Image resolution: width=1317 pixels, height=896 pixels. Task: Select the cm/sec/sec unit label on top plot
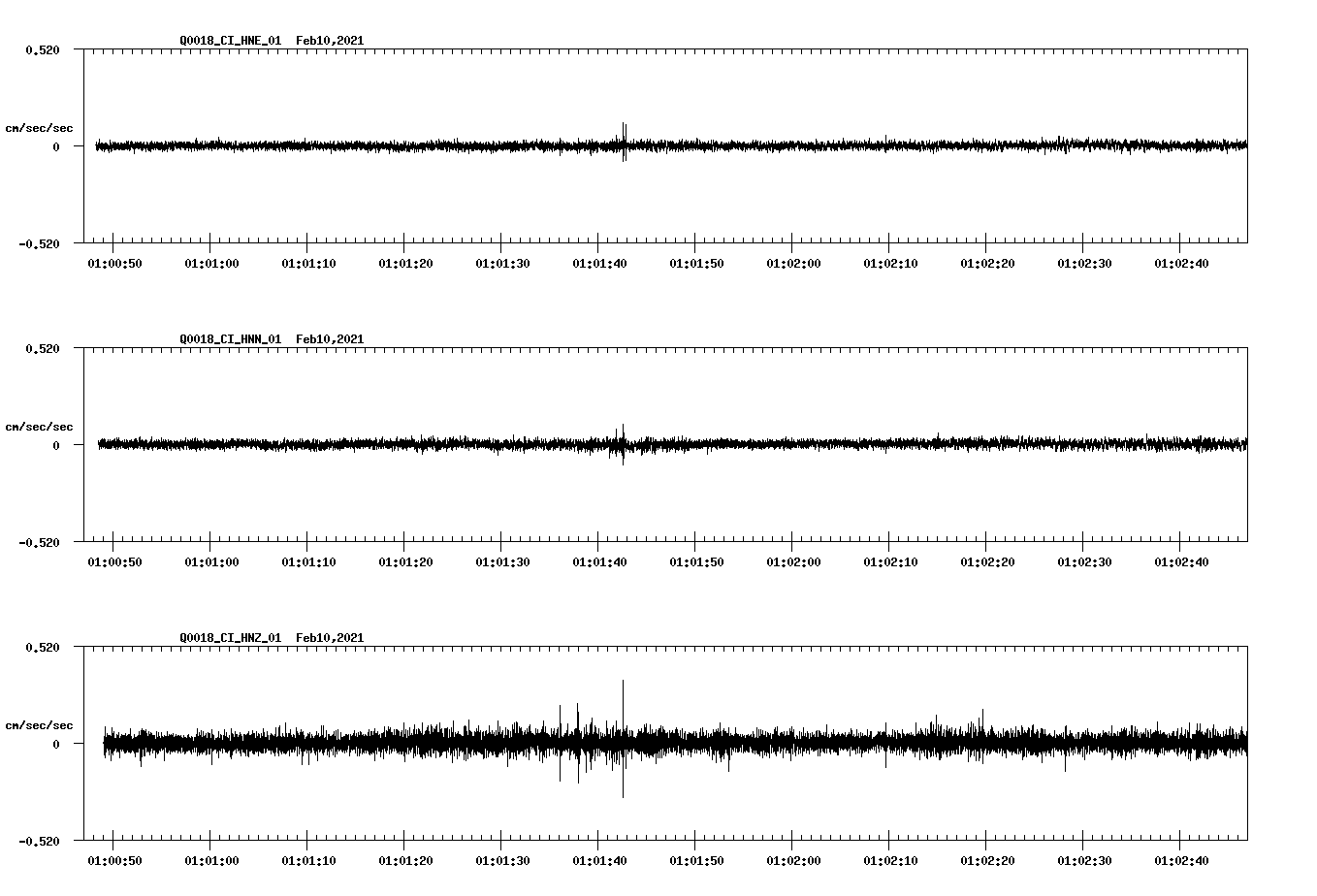(40, 126)
